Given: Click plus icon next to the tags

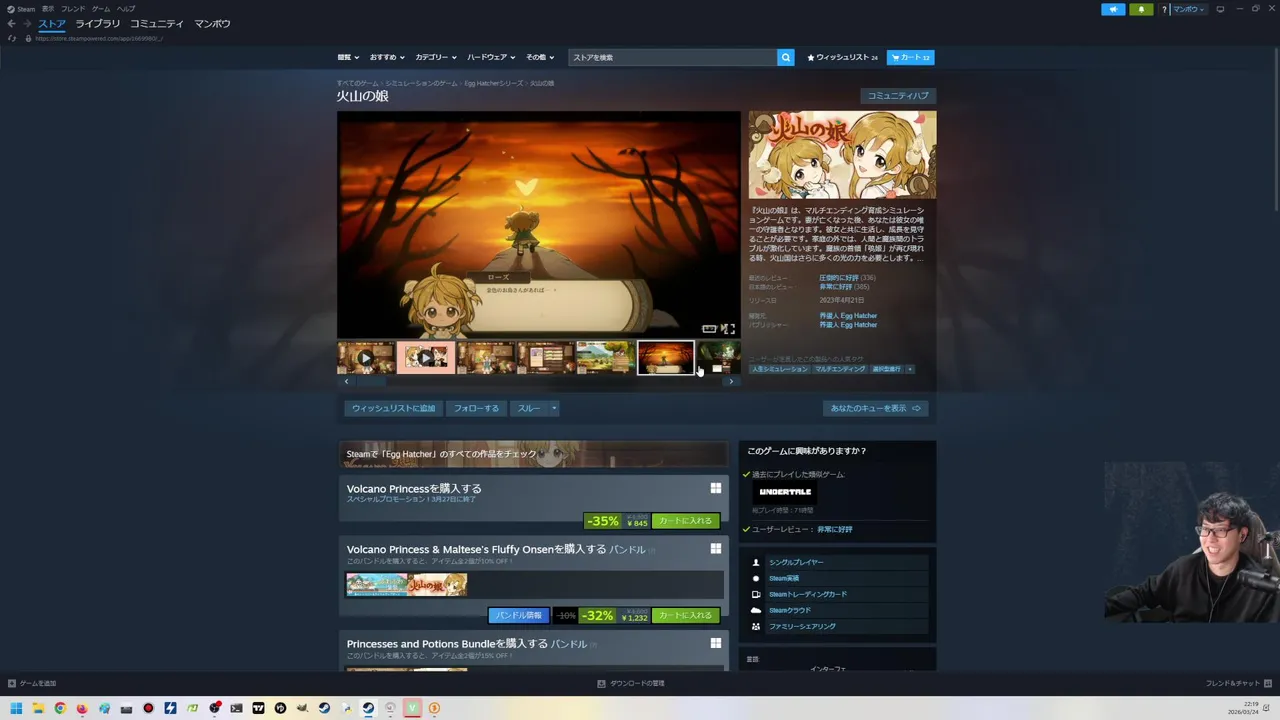Looking at the screenshot, I should pos(909,369).
